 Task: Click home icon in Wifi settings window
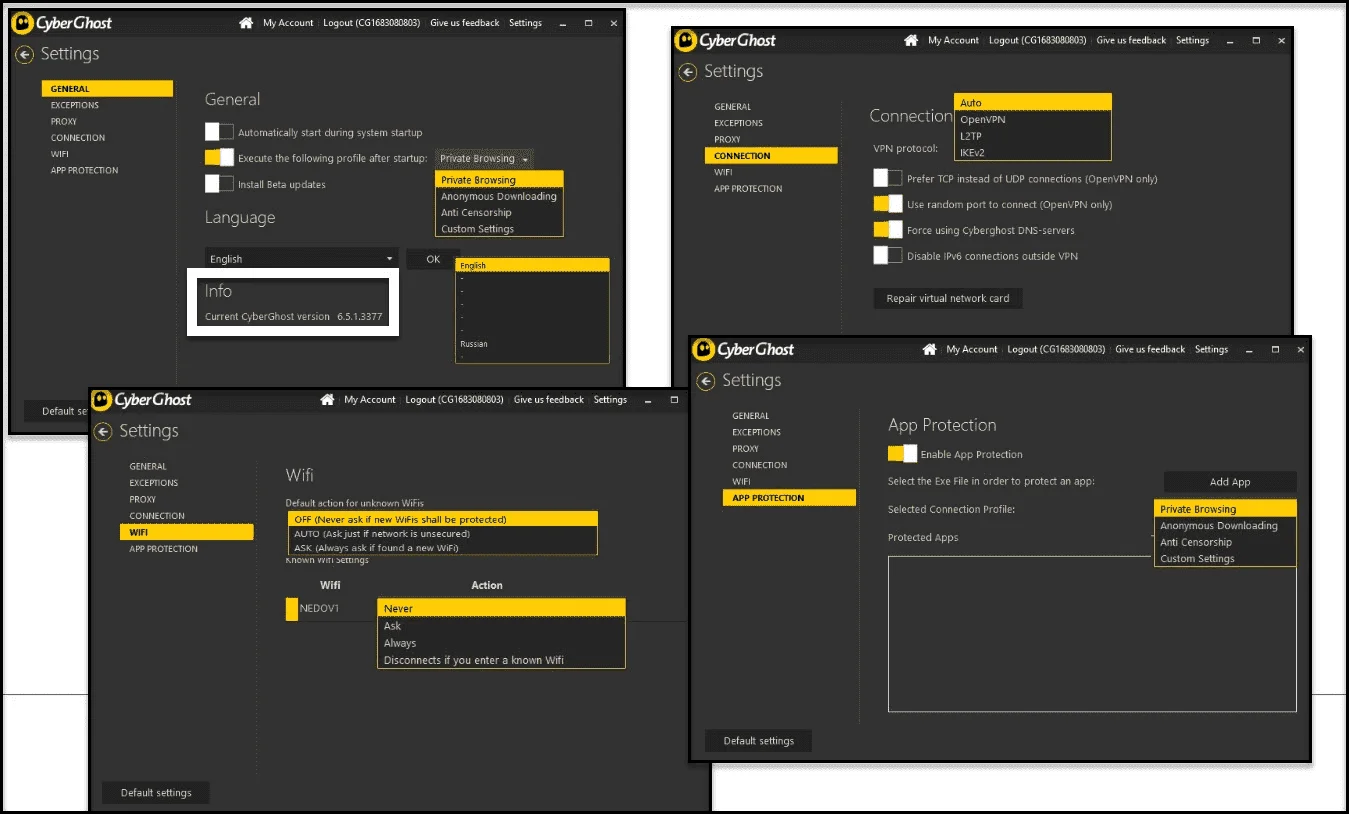tap(327, 400)
